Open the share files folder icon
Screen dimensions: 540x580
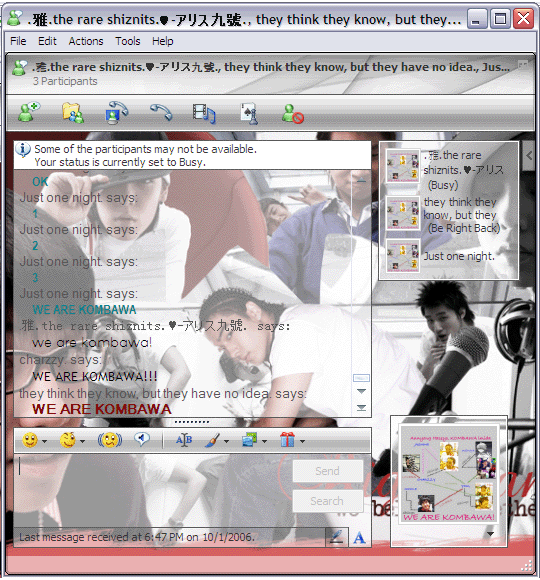coord(73,112)
